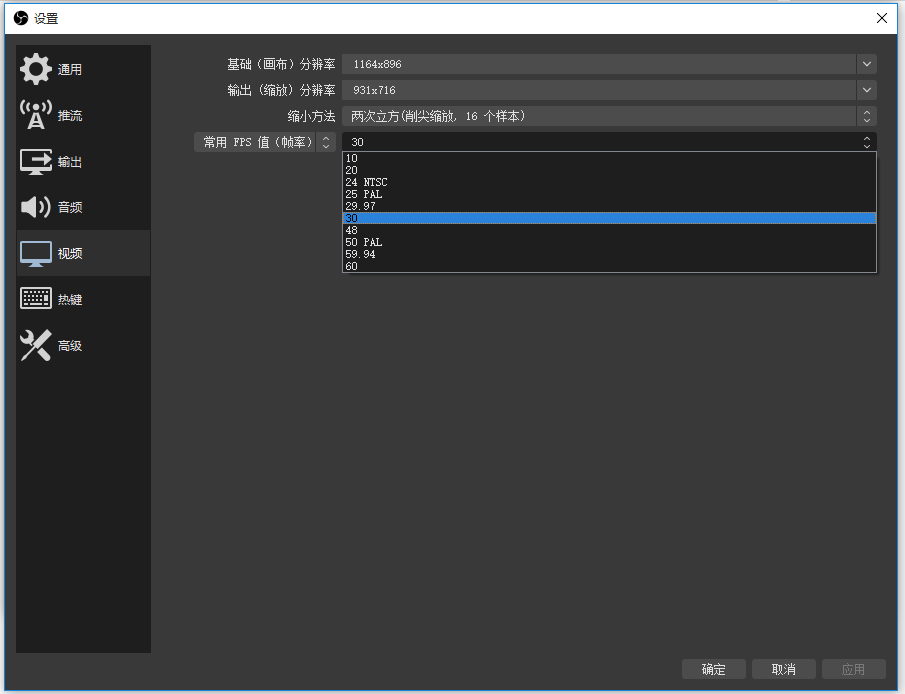Viewport: 905px width, 694px height.
Task: Open the 热键 (Hotkeys) settings page
Action: click(35, 299)
